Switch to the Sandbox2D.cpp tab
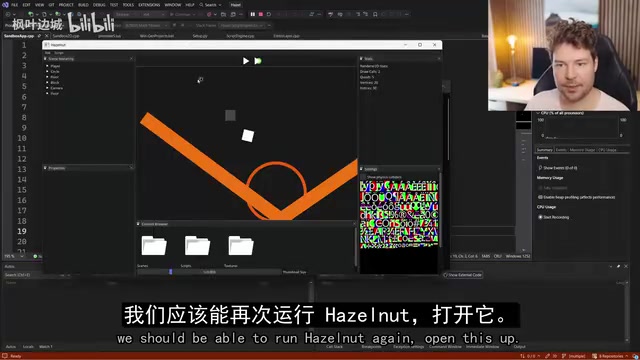 66,36
